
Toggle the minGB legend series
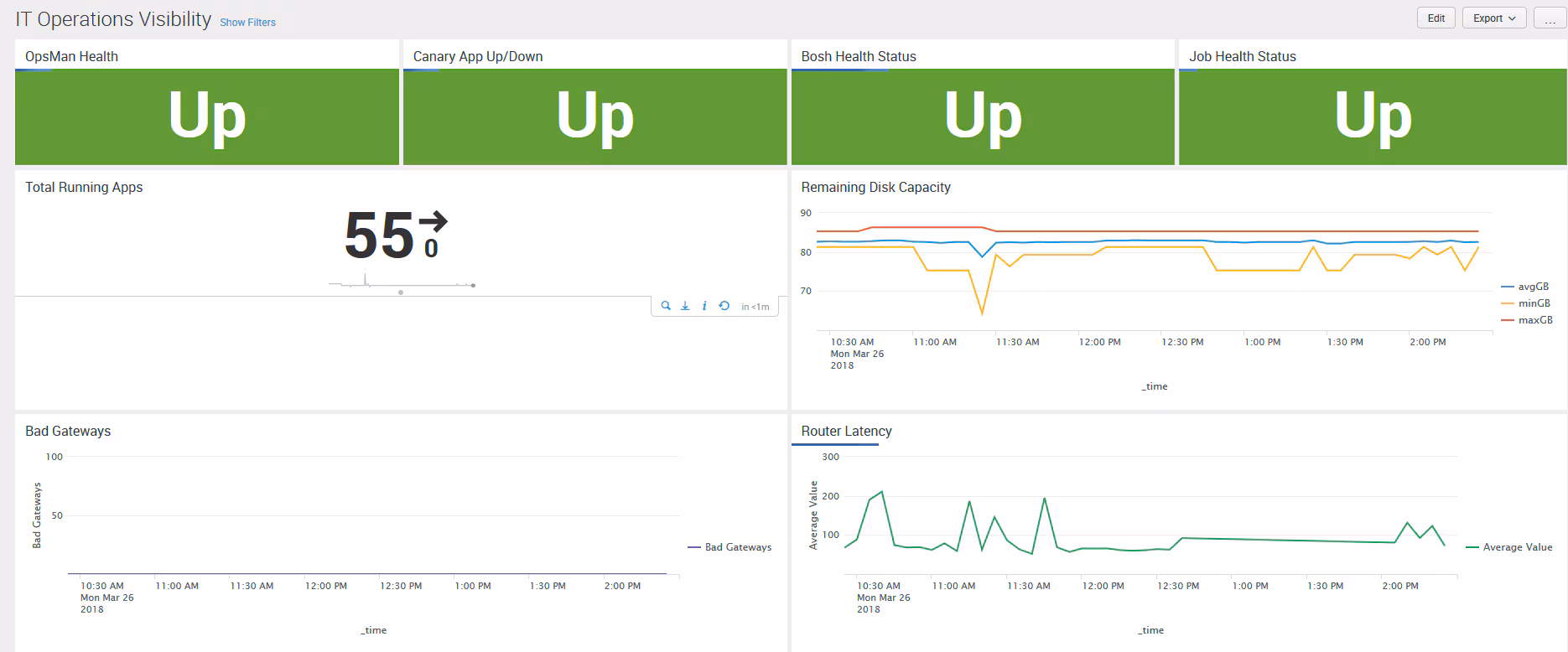tap(1534, 303)
